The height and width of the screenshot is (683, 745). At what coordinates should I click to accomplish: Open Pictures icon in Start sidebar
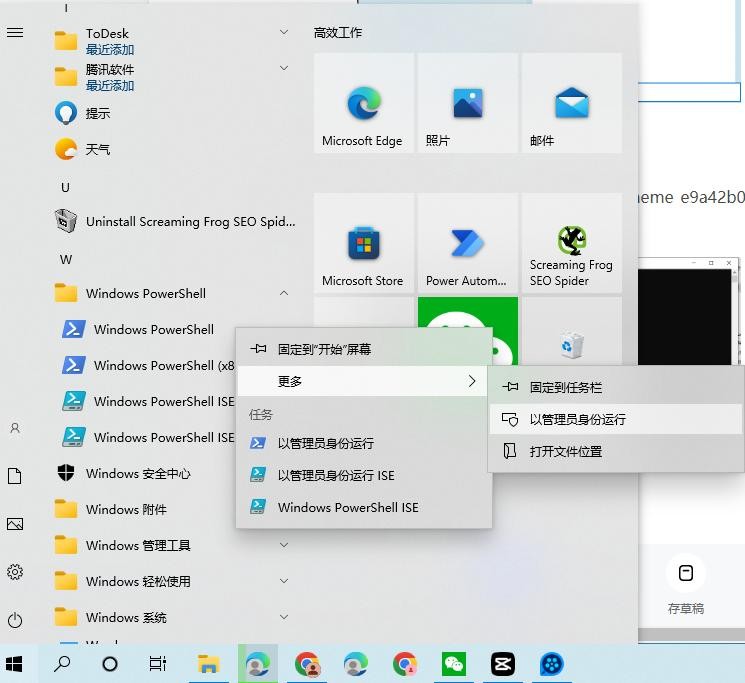[15, 524]
